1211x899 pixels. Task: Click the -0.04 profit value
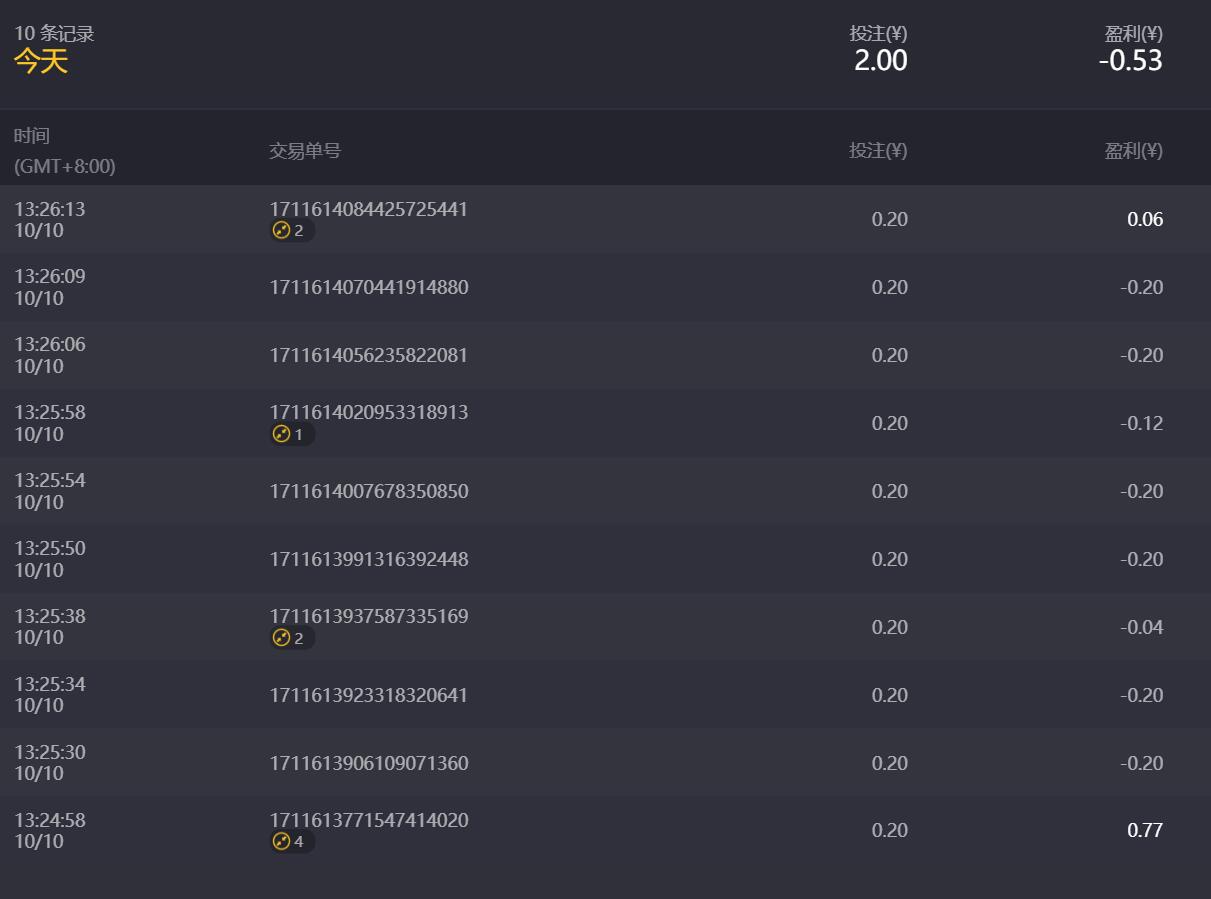[1141, 628]
